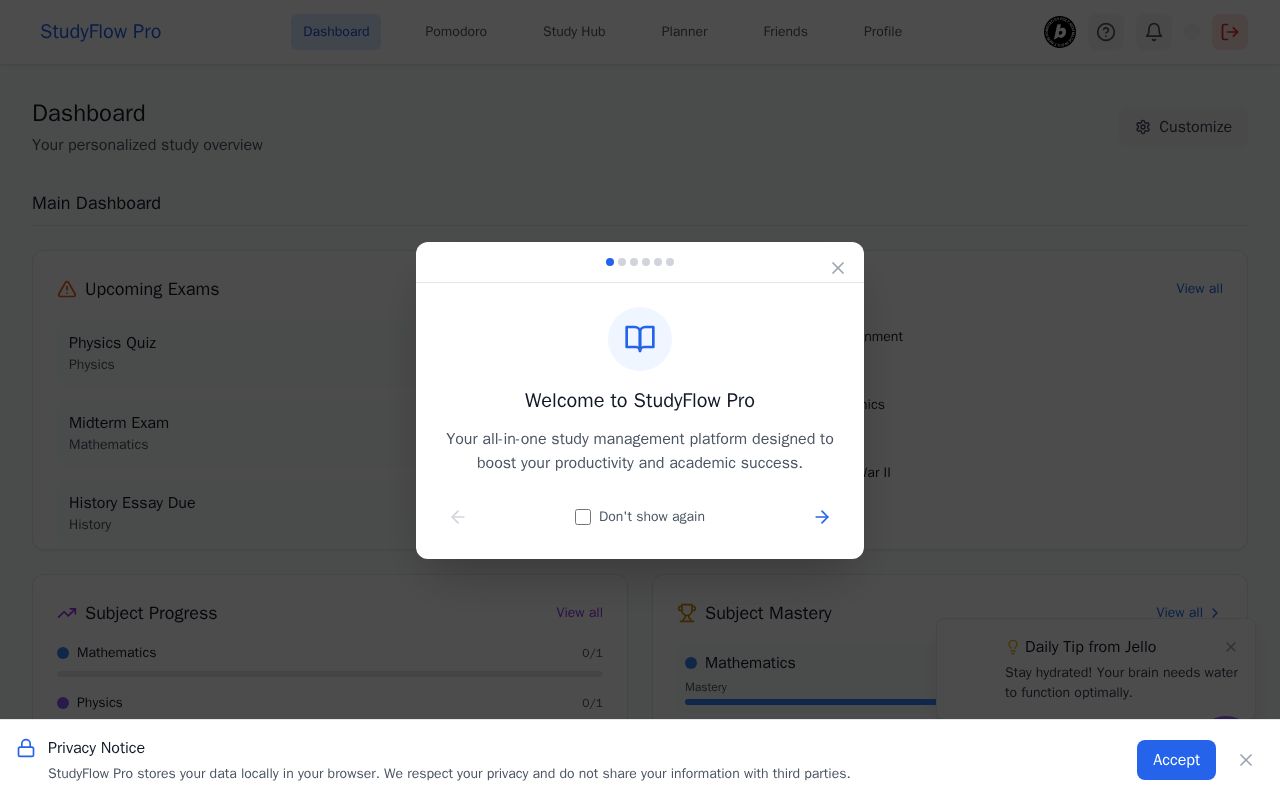Go to next onboarding step arrow
This screenshot has height=800, width=1280.
(x=822, y=517)
